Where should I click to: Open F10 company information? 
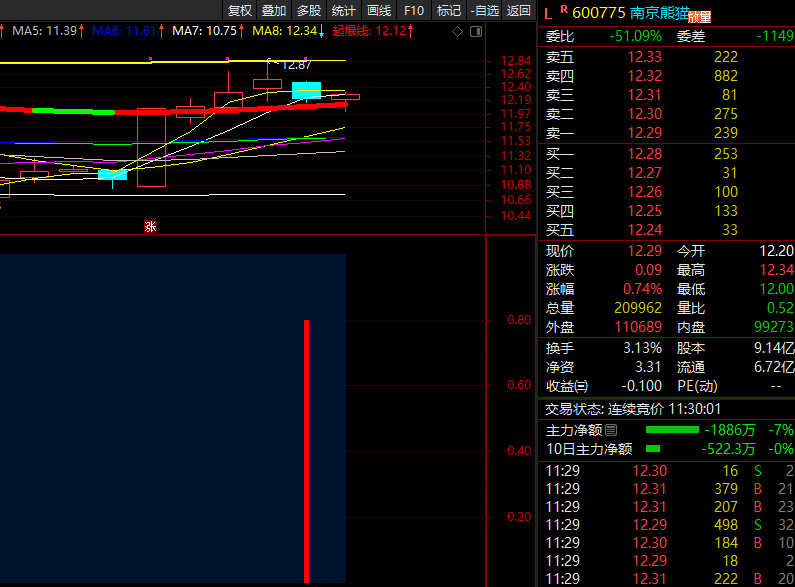coord(414,11)
